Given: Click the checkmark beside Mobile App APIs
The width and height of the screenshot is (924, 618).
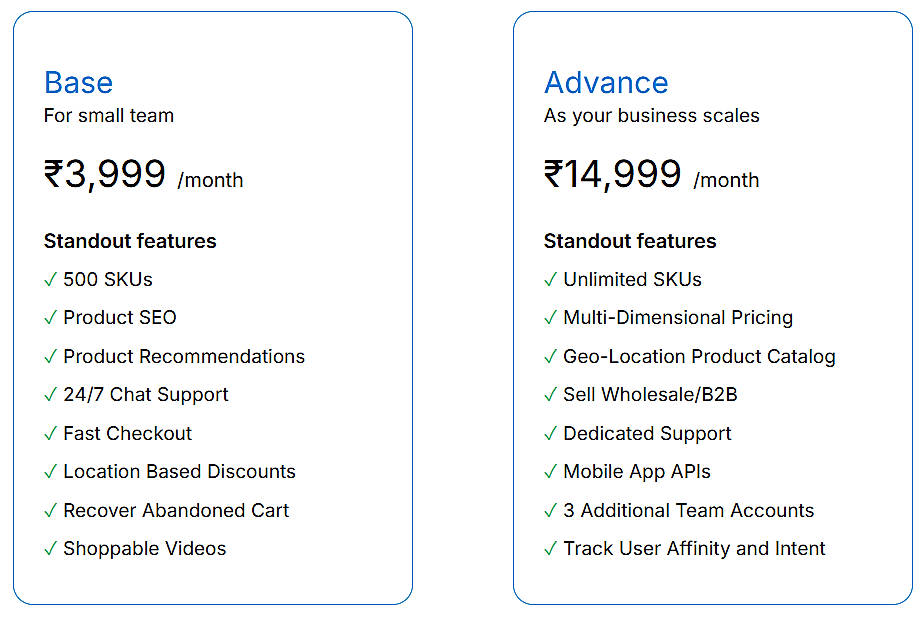Looking at the screenshot, I should coord(551,472).
